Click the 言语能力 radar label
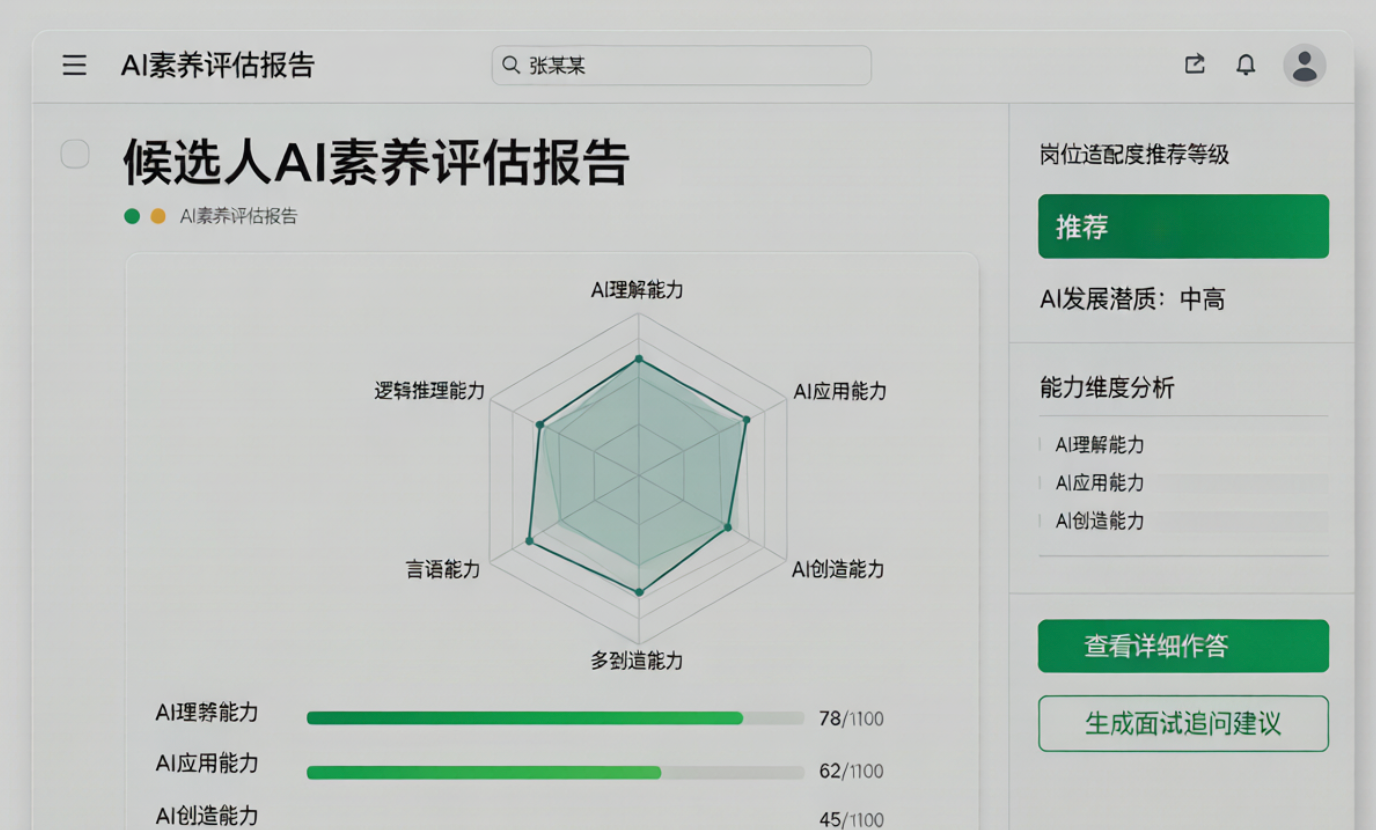This screenshot has width=1376, height=830. tap(442, 569)
